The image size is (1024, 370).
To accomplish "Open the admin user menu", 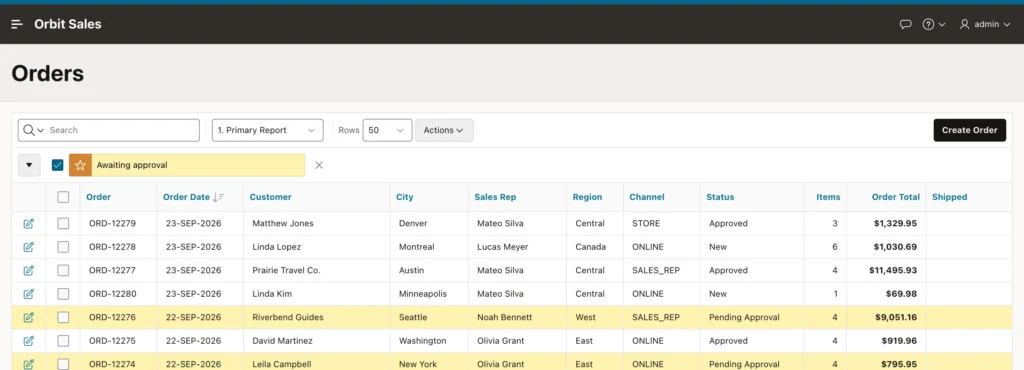I will click(x=985, y=24).
